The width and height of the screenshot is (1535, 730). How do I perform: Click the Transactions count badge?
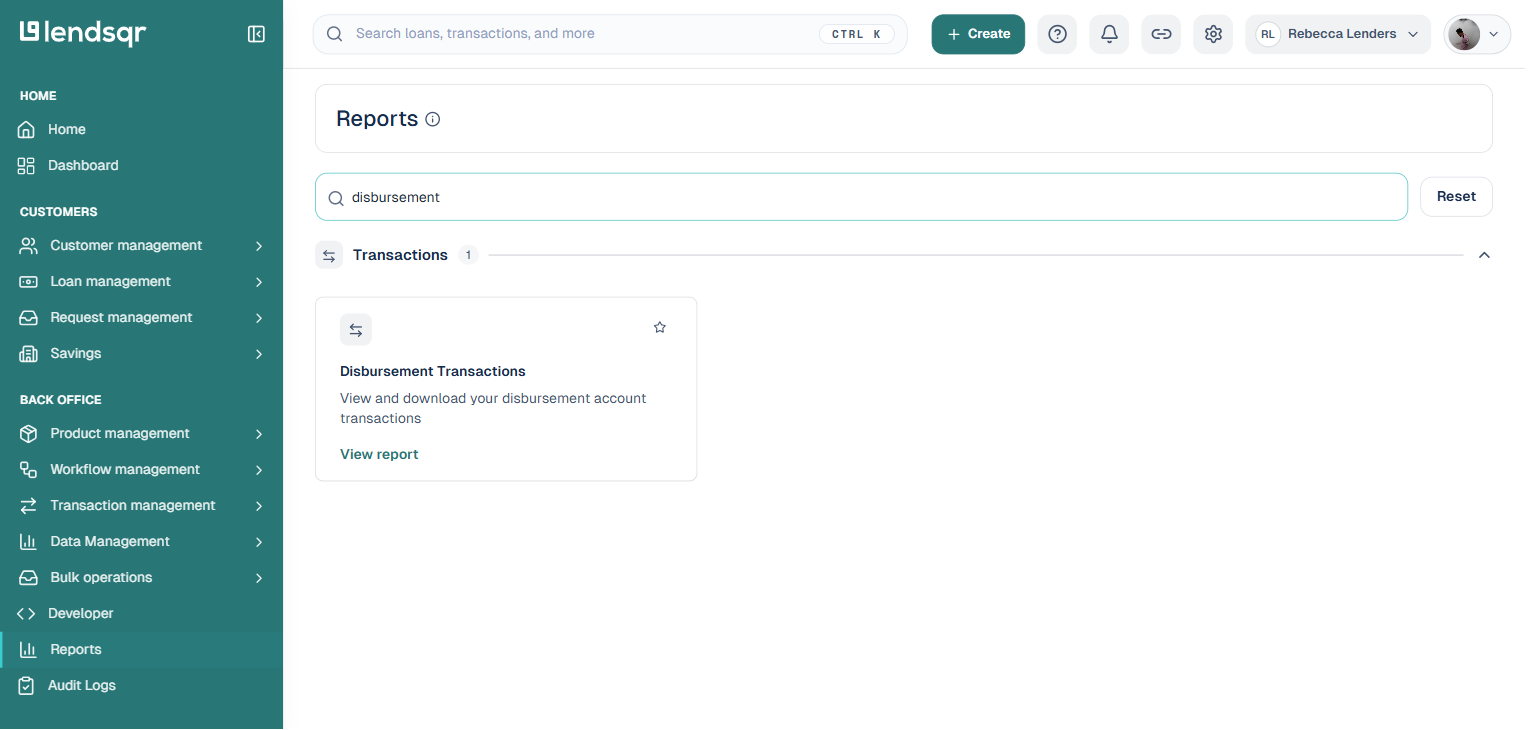[x=468, y=255]
